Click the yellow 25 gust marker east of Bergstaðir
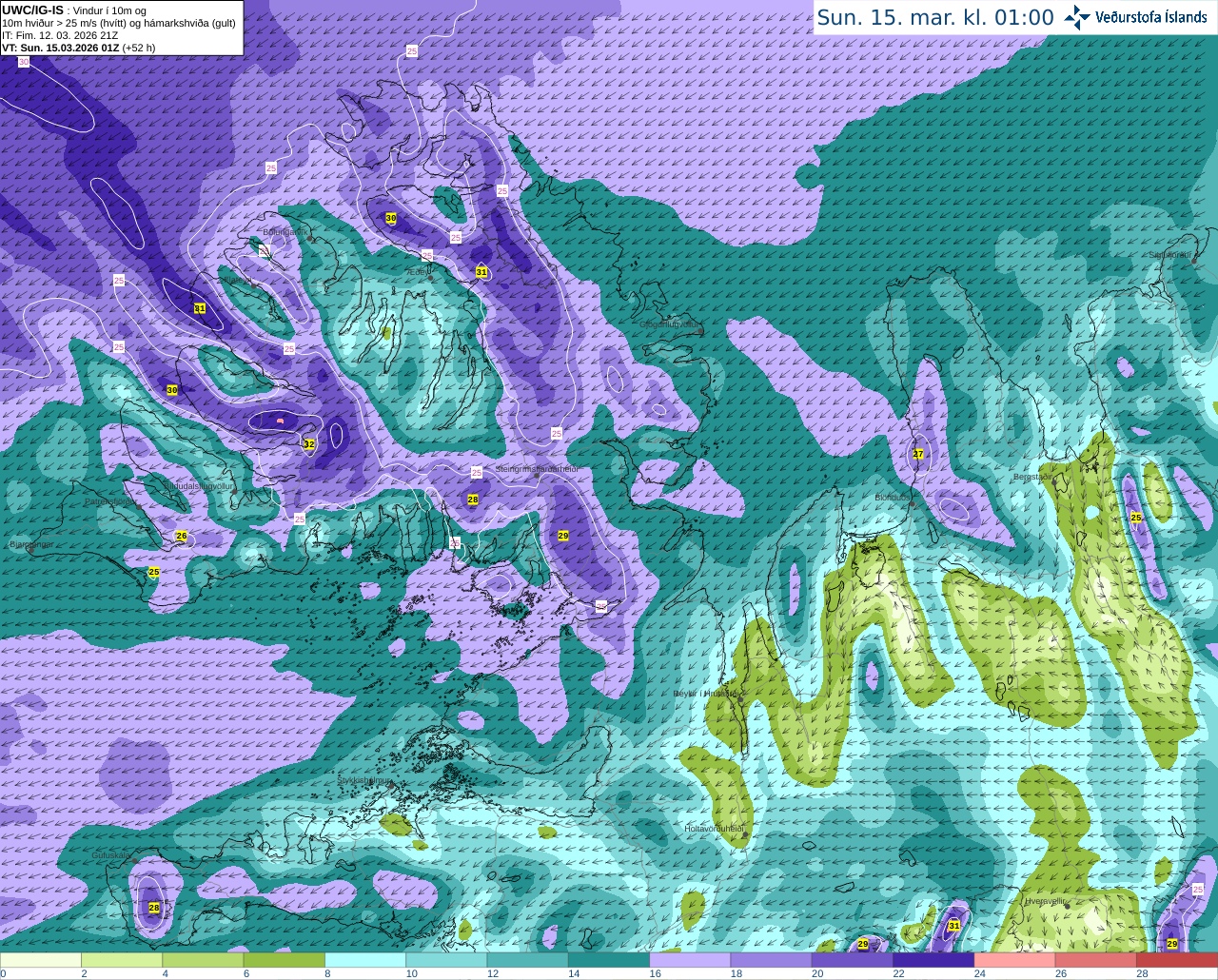This screenshot has width=1218, height=980. [x=1135, y=517]
